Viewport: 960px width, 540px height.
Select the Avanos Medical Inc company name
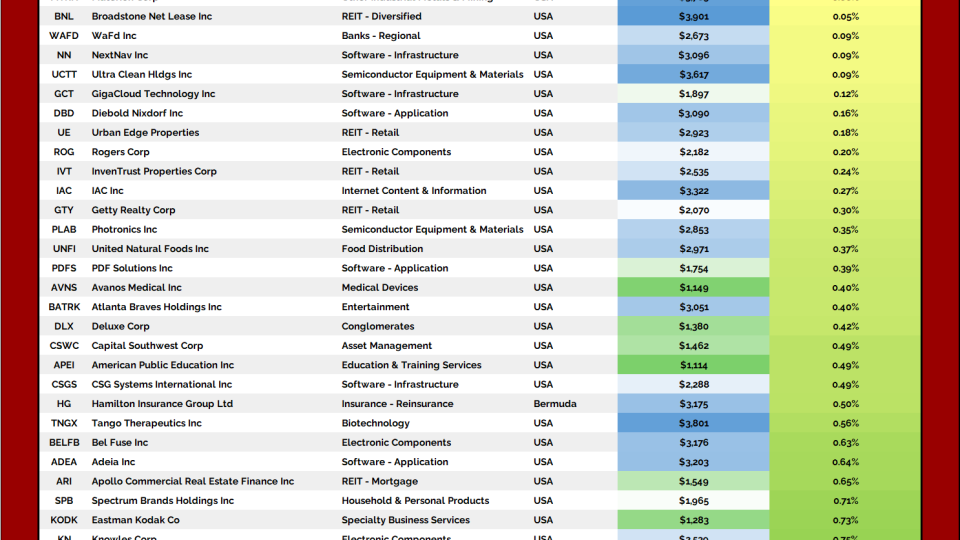coord(137,288)
